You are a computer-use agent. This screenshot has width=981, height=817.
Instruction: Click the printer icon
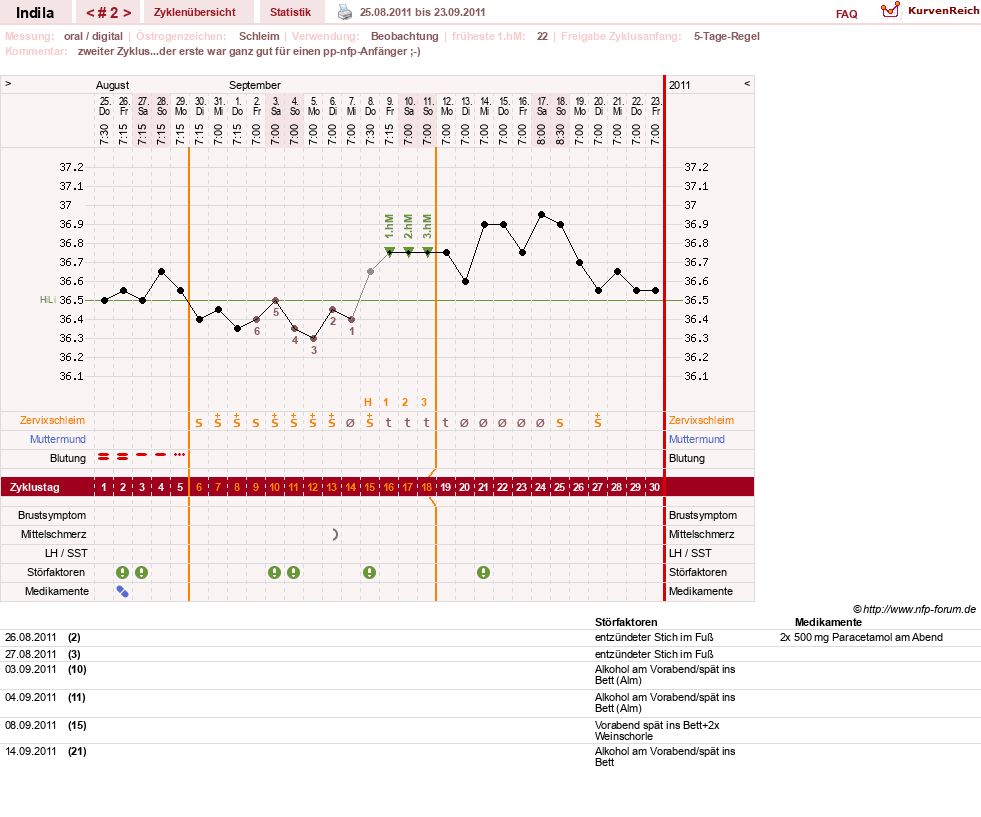(345, 12)
